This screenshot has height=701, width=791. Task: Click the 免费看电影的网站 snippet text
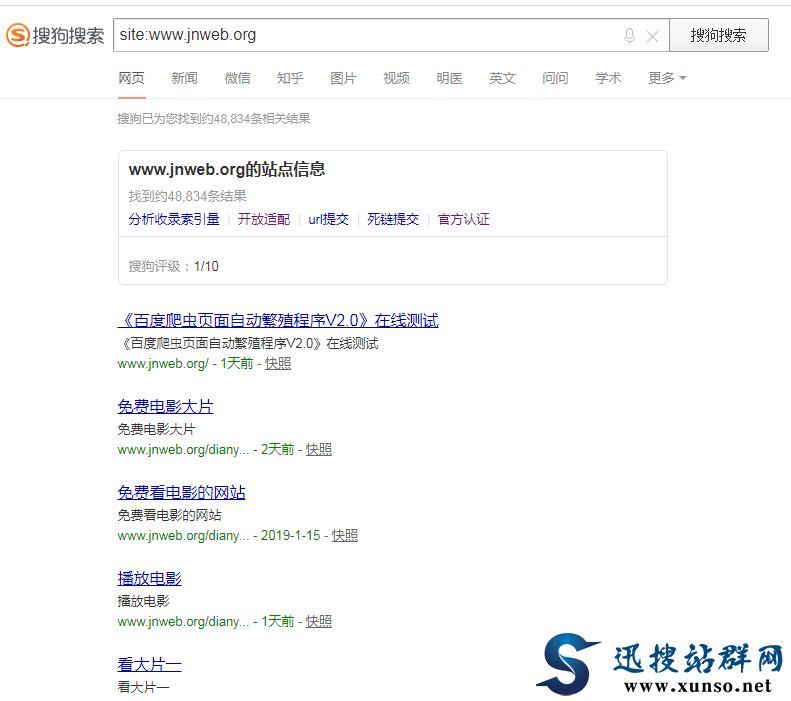170,515
